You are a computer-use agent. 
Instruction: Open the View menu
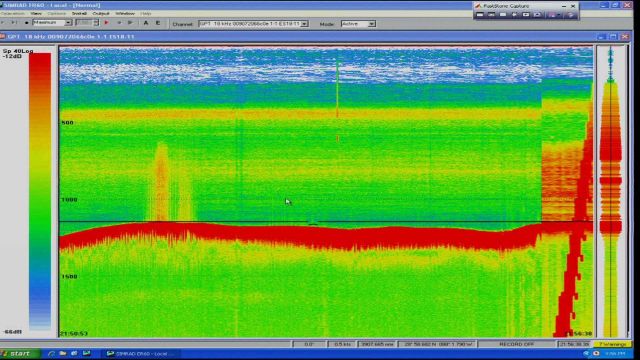(36, 13)
